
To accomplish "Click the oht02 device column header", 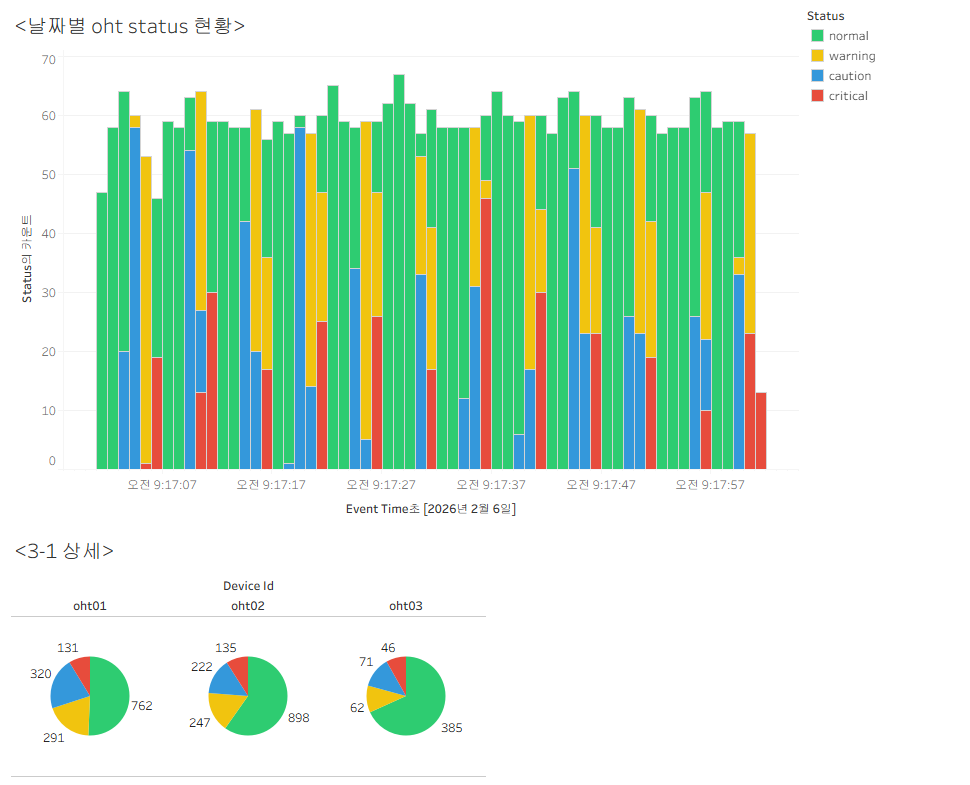I will (247, 606).
